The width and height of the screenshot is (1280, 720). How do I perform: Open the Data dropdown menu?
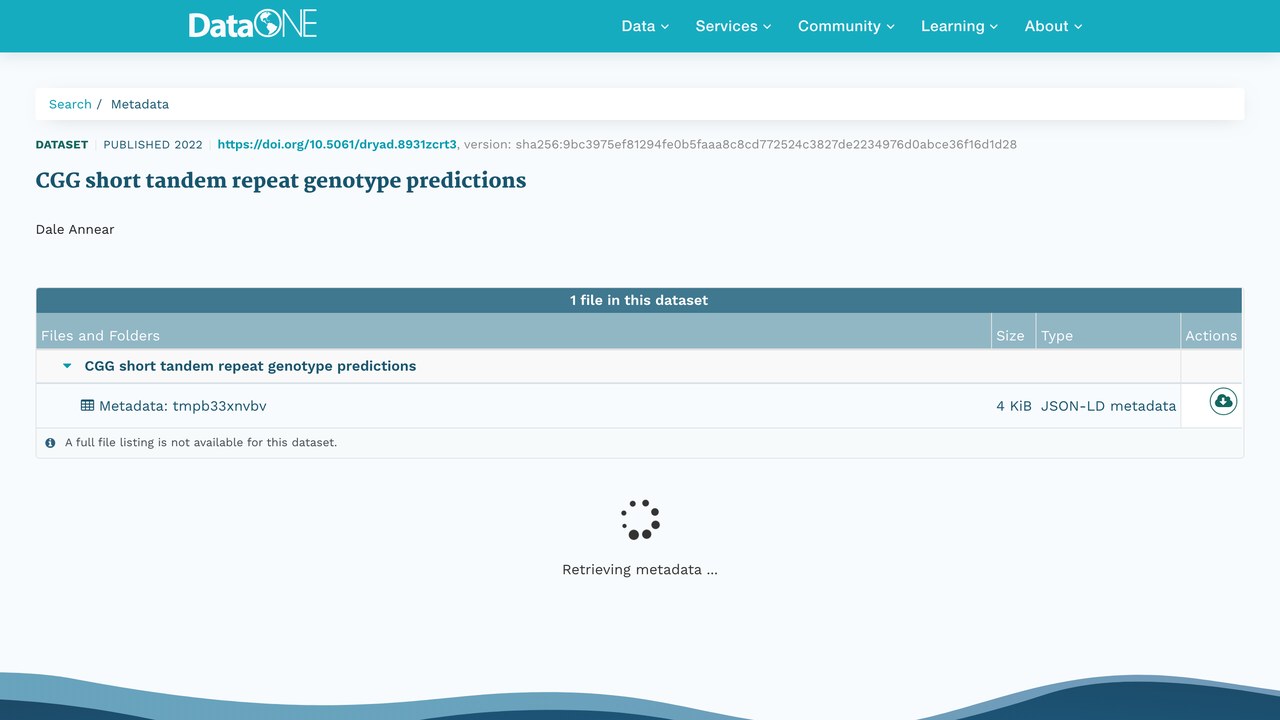pyautogui.click(x=645, y=26)
